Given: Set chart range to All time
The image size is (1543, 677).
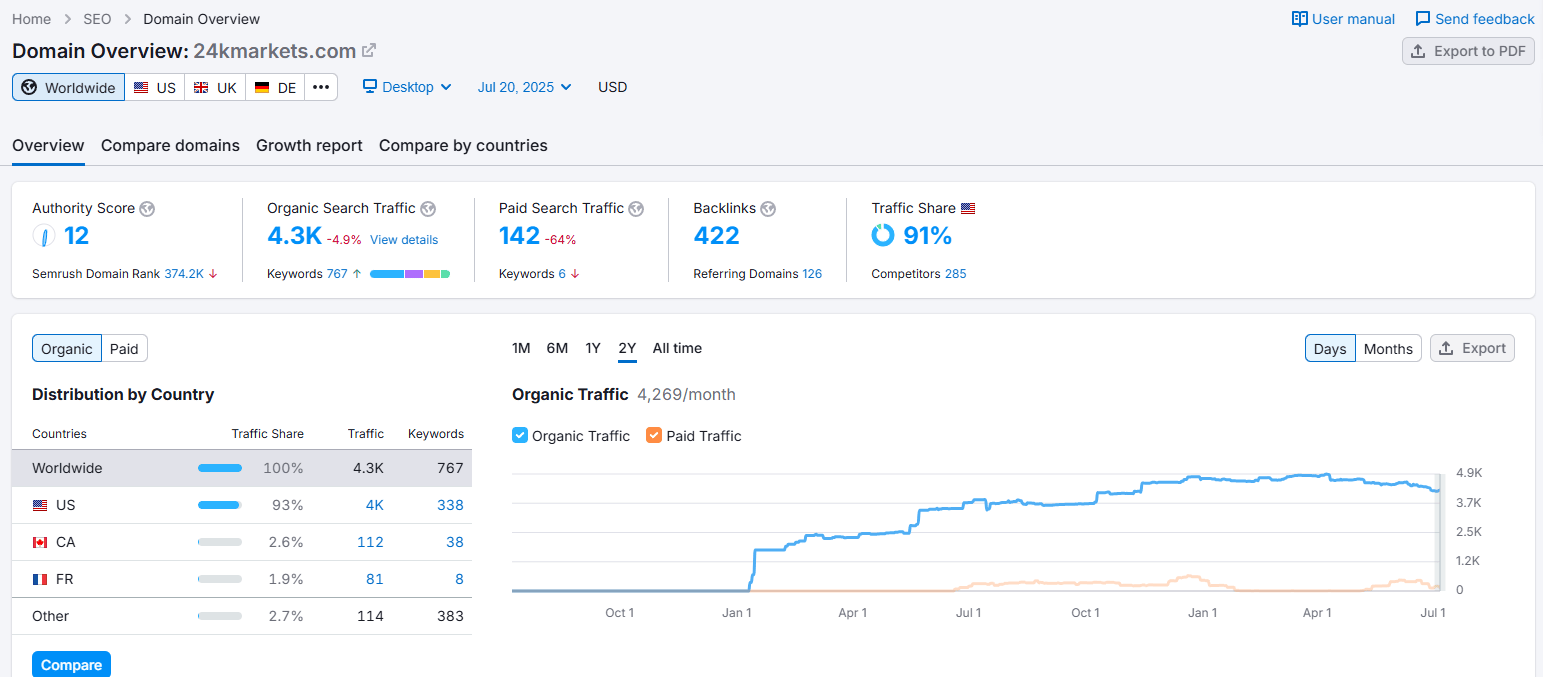Looking at the screenshot, I should [x=677, y=348].
